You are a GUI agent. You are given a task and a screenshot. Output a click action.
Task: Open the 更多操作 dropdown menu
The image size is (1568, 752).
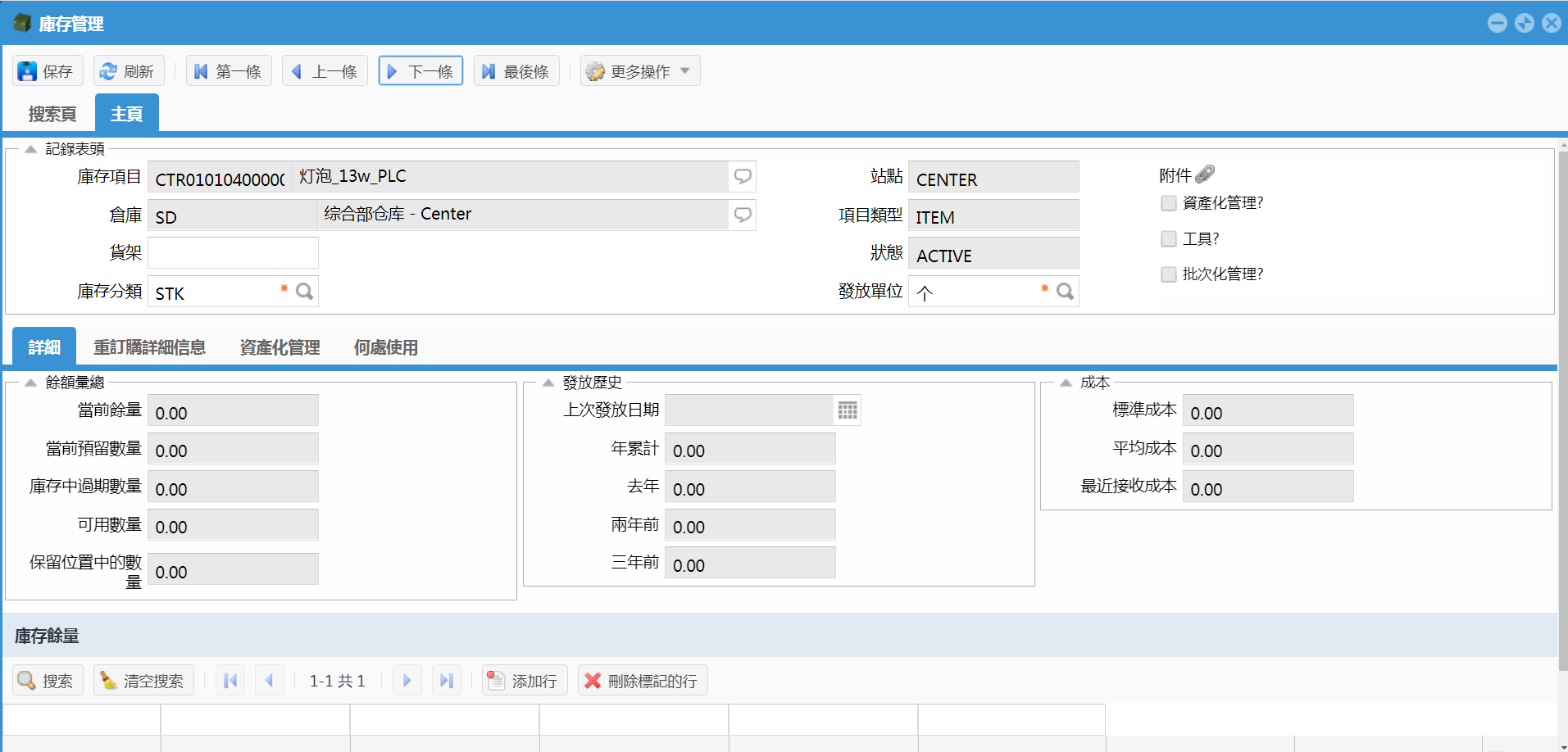click(640, 71)
